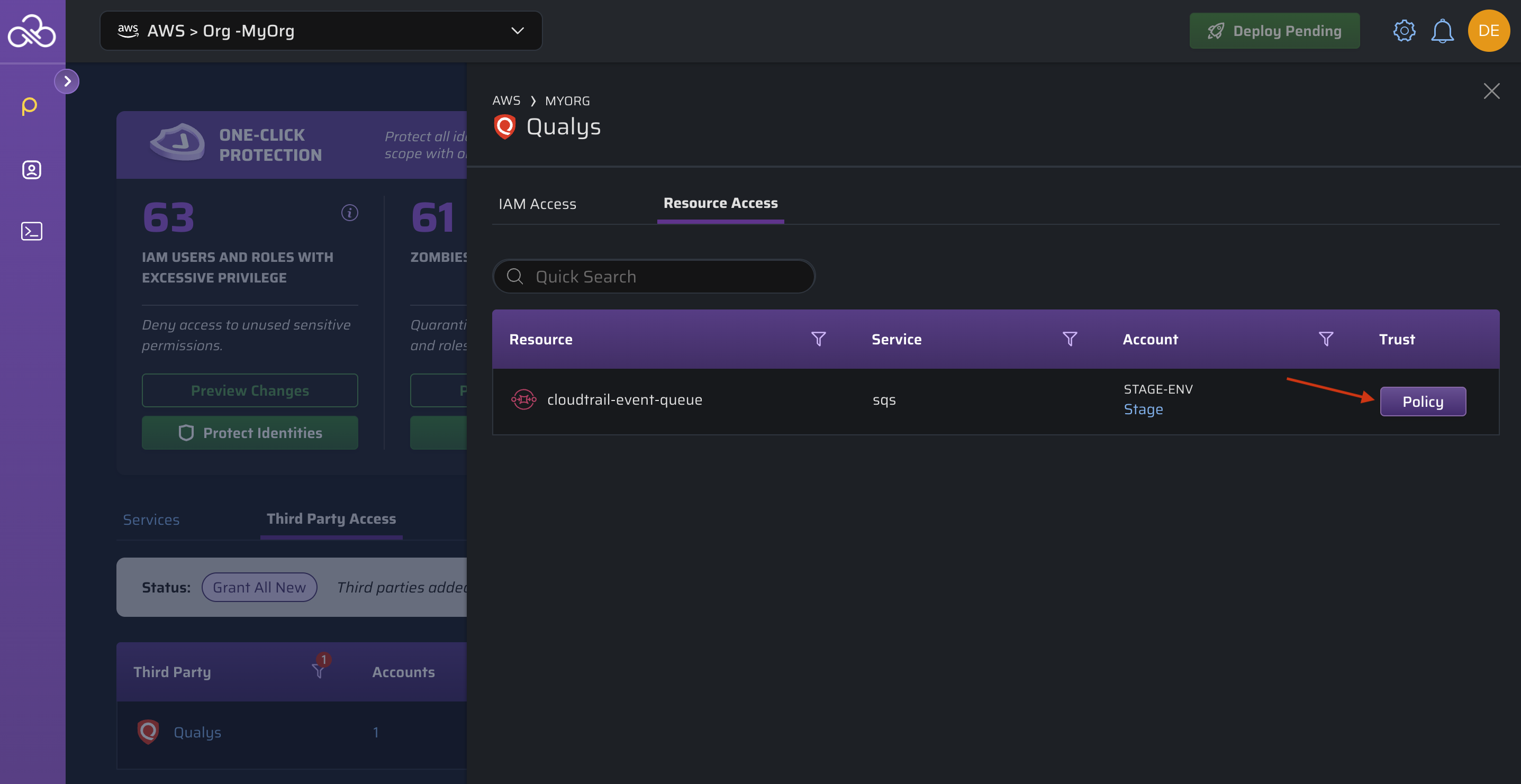Open the notifications bell icon
This screenshot has height=784, width=1521.
1442,31
